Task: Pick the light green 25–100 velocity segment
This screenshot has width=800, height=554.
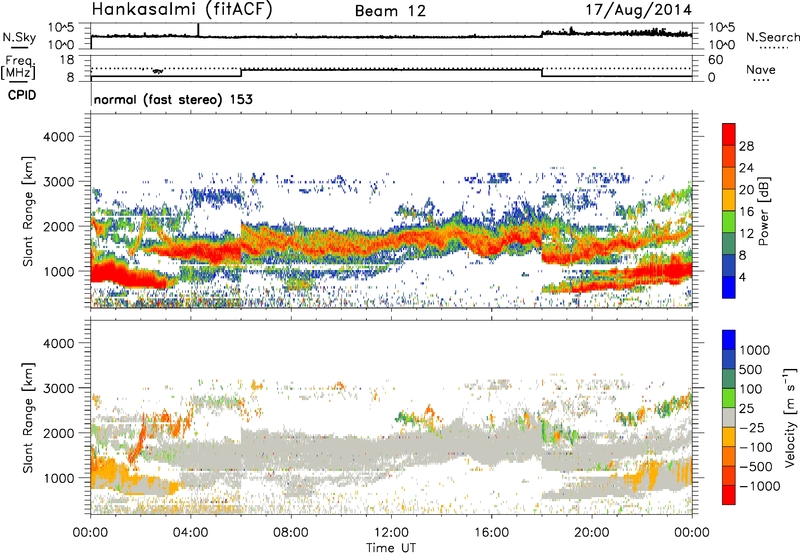Action: [x=729, y=398]
